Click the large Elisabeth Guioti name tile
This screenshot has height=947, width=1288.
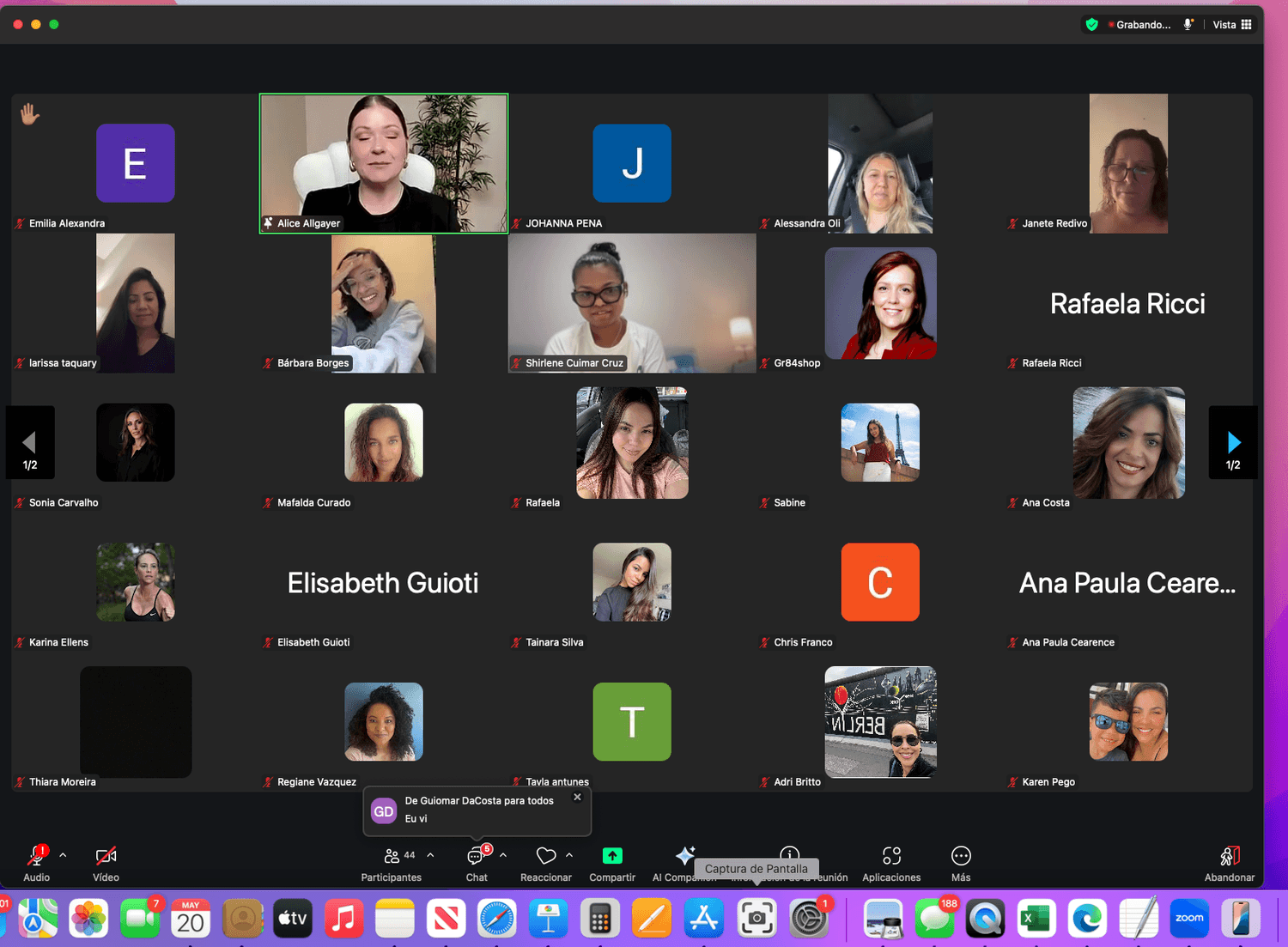tap(383, 583)
